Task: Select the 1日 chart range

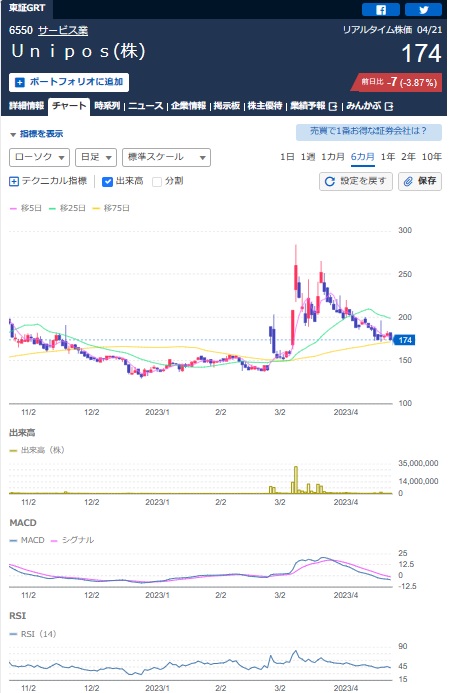Action: point(287,157)
